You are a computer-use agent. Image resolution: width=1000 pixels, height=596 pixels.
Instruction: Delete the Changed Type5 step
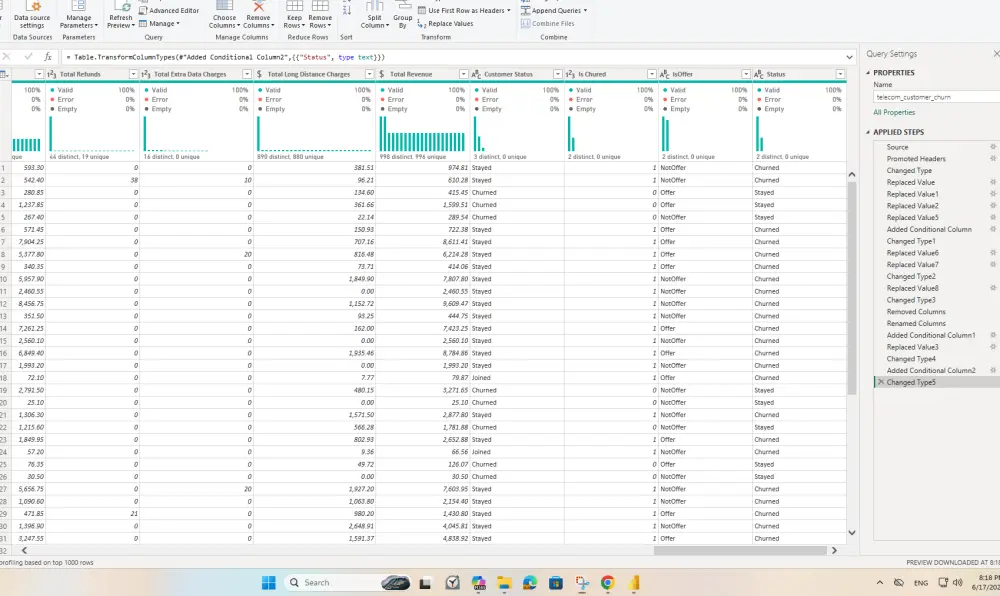pos(881,382)
